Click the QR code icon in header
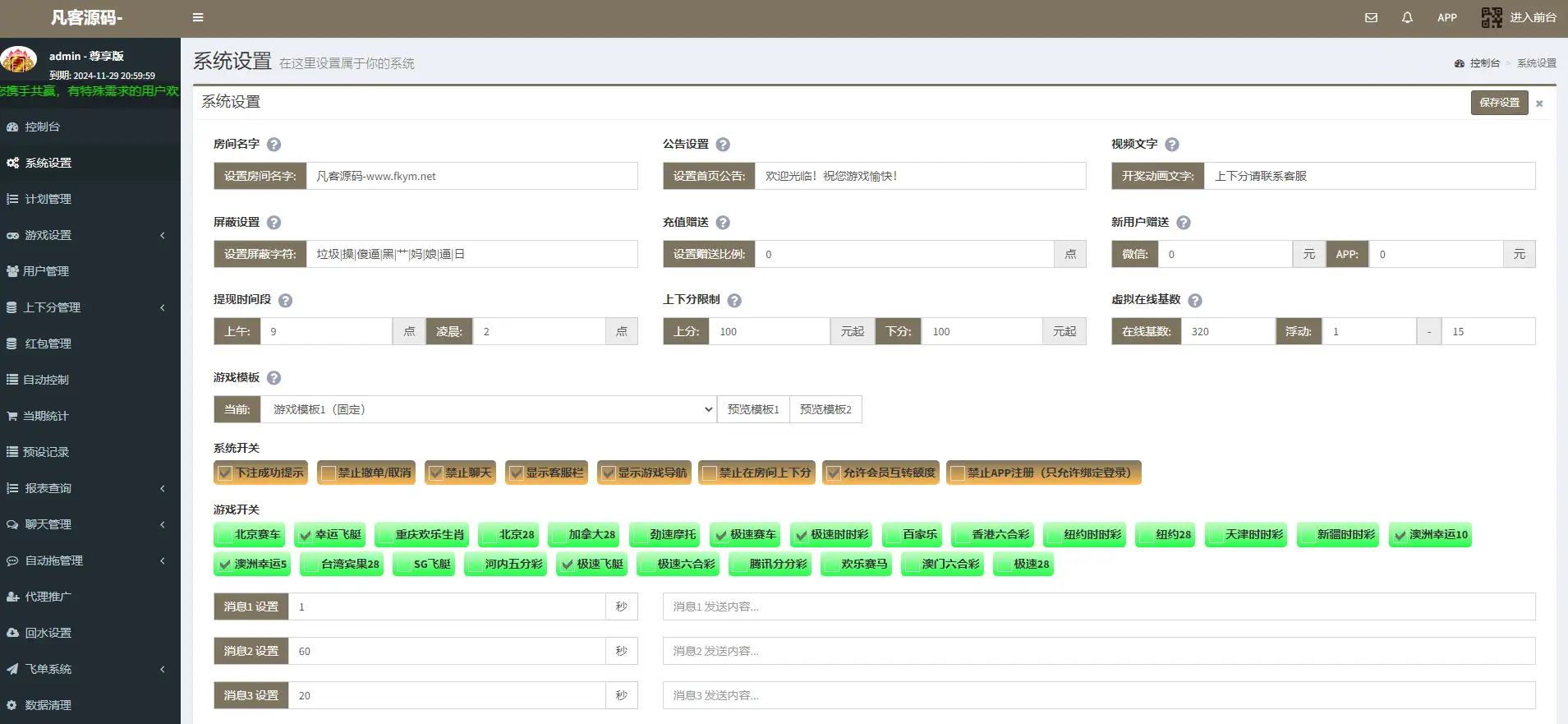Image resolution: width=1568 pixels, height=724 pixels. [1492, 17]
